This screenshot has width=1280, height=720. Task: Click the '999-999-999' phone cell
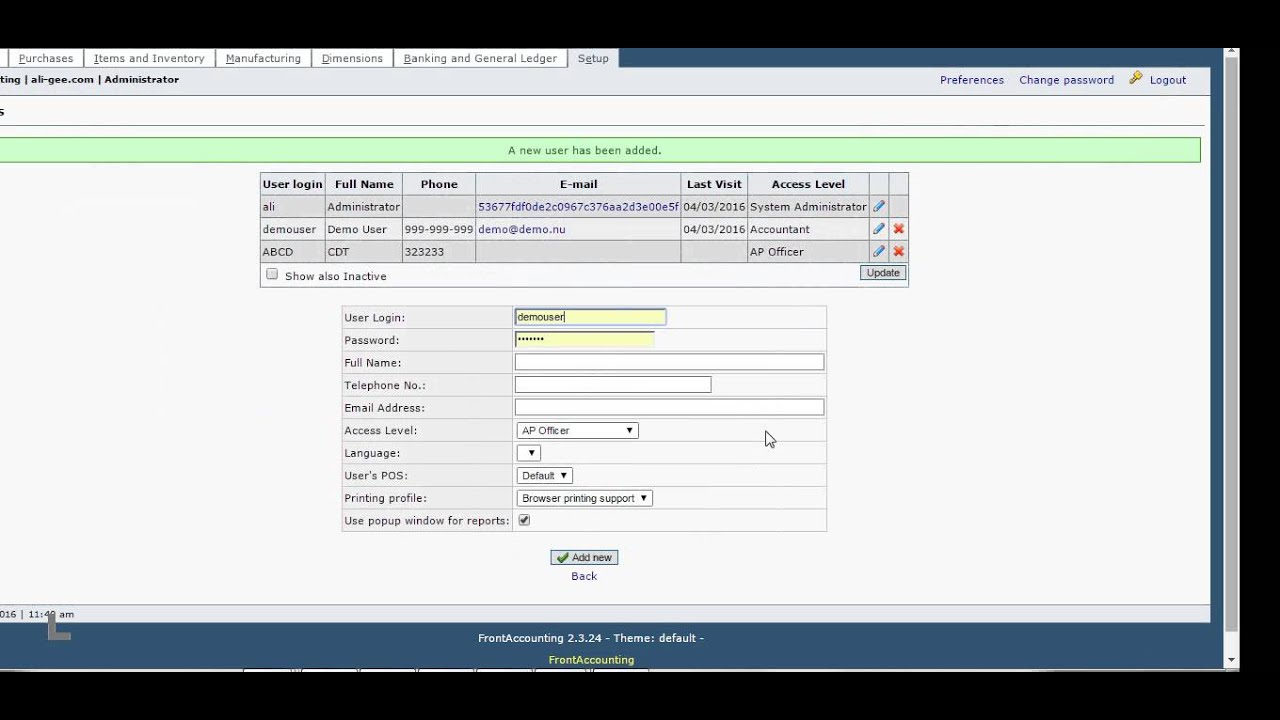(x=439, y=229)
